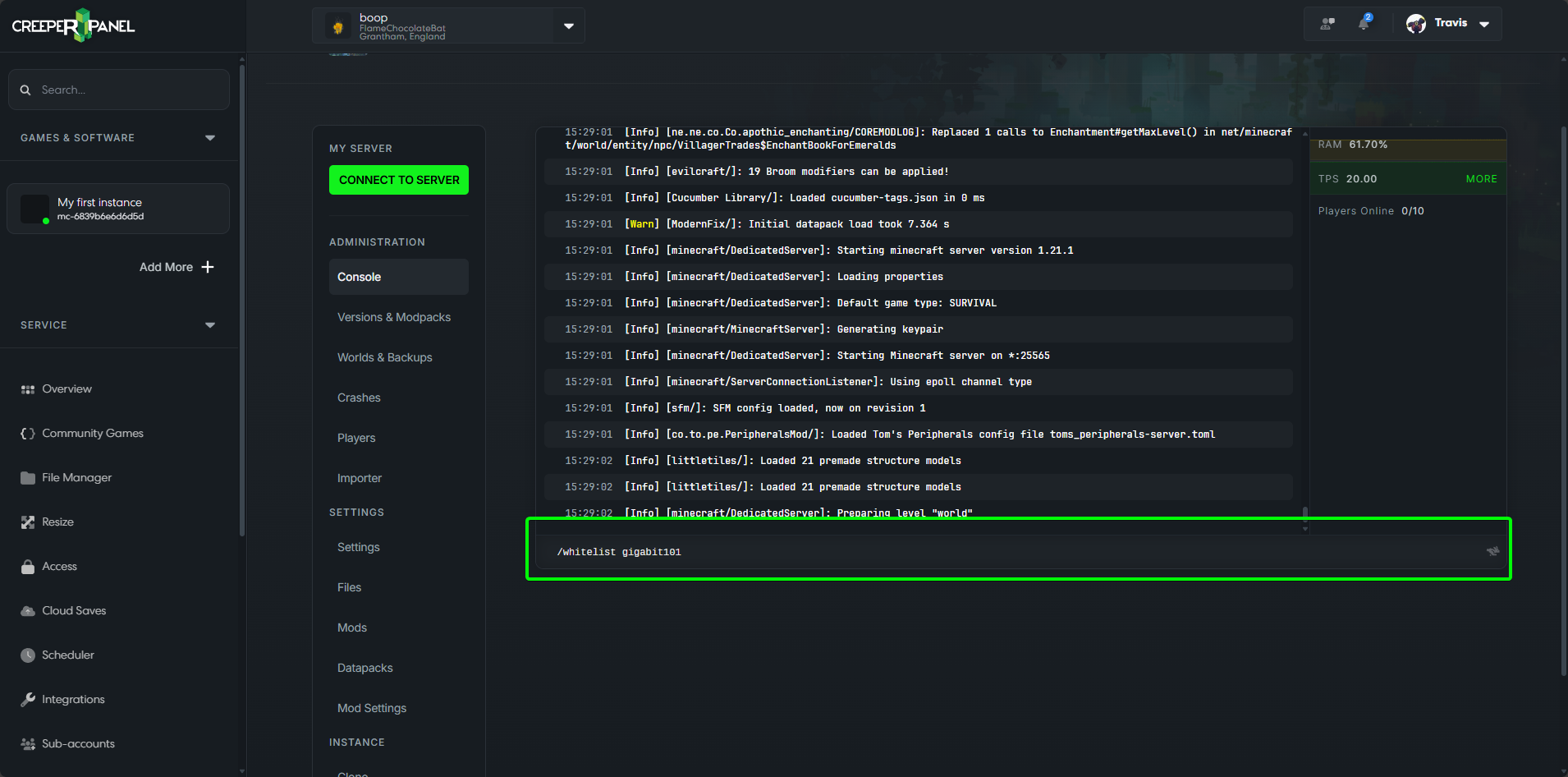Open notifications via the bell icon

click(1364, 23)
